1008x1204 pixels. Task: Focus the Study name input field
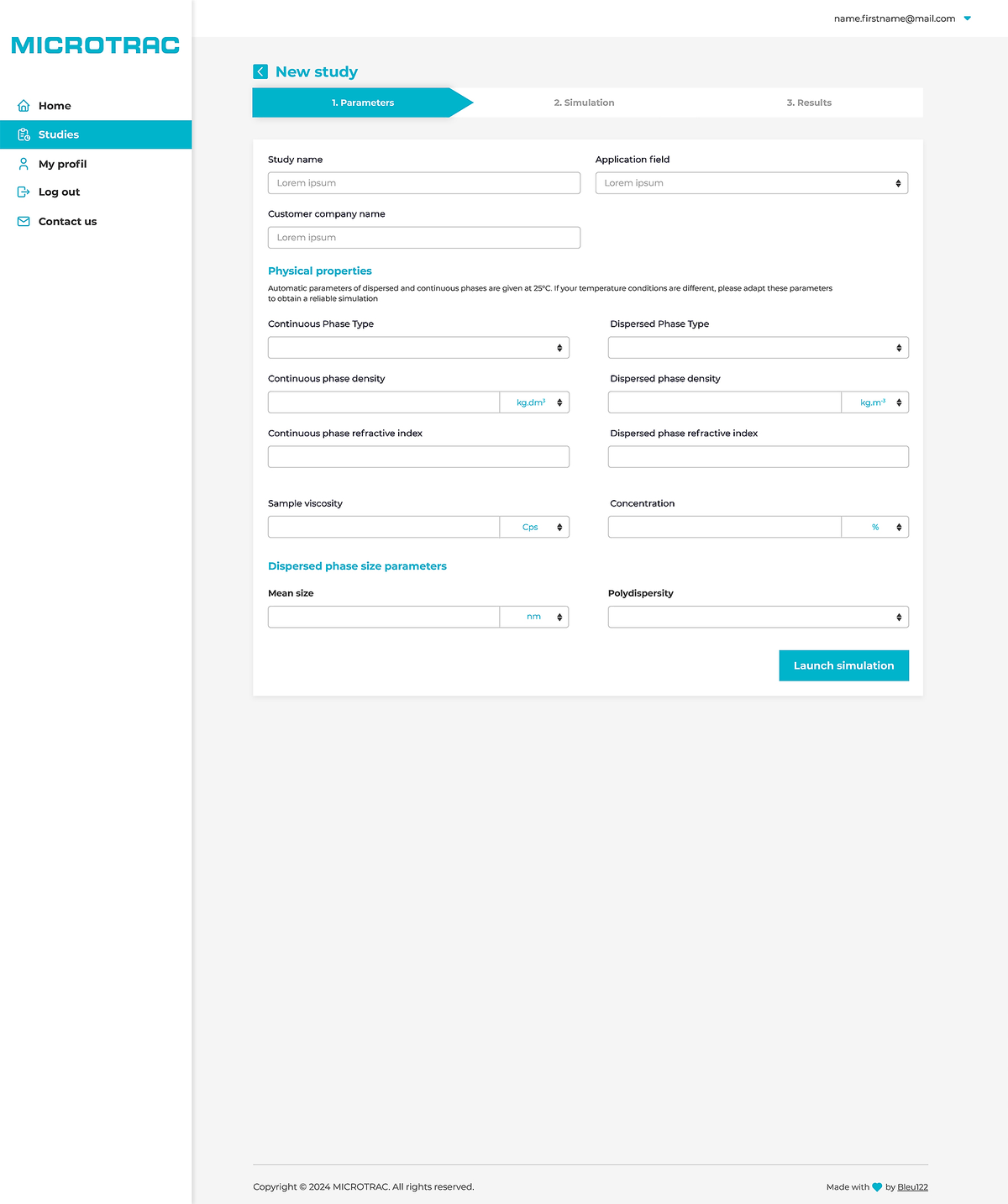(x=423, y=183)
